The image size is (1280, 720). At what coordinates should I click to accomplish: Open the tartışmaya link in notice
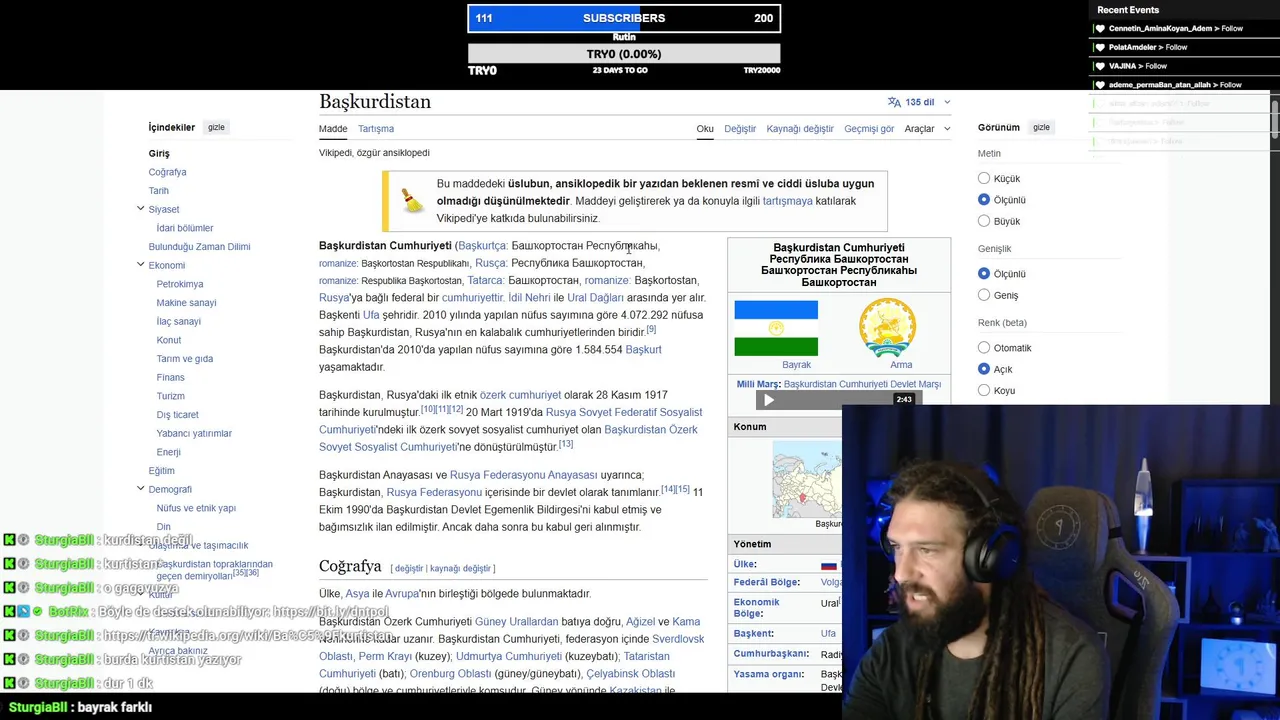pyautogui.click(x=788, y=201)
